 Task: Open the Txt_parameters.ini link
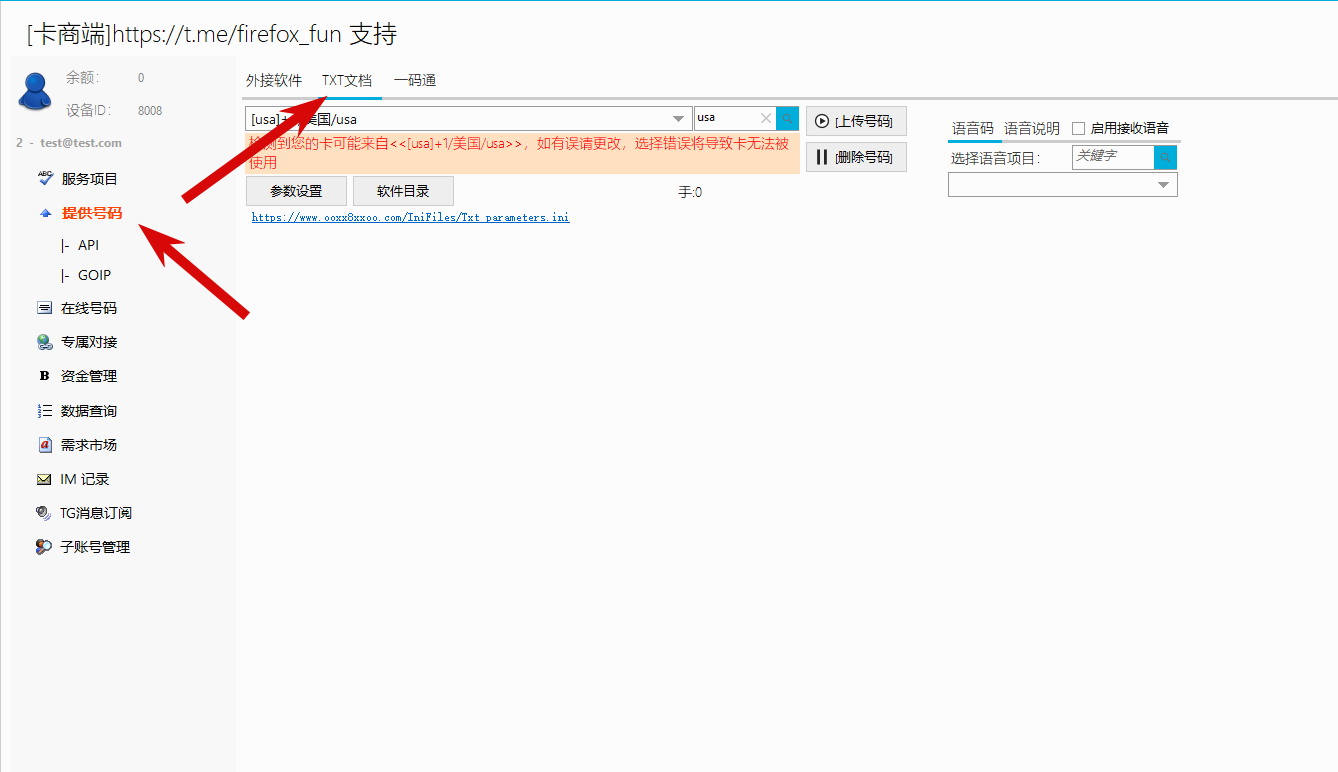tap(411, 217)
